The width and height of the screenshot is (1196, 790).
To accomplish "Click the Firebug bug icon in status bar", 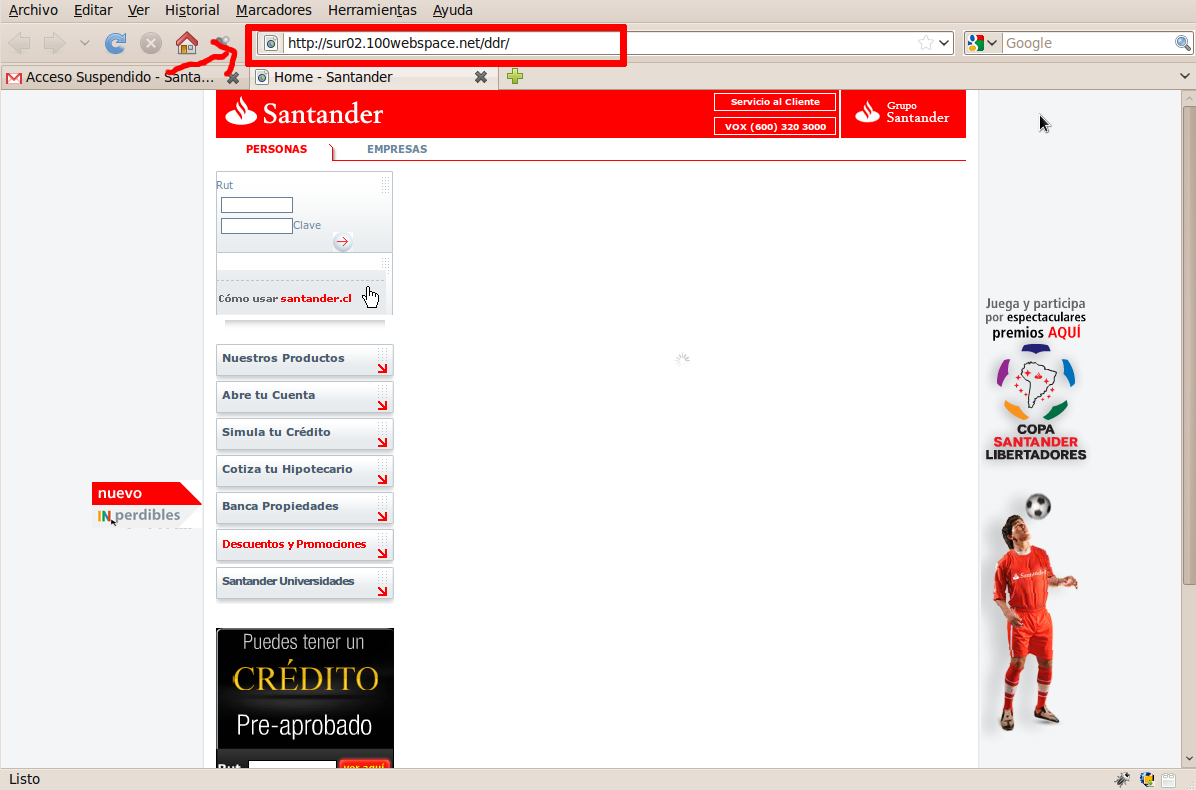I will (x=1122, y=779).
